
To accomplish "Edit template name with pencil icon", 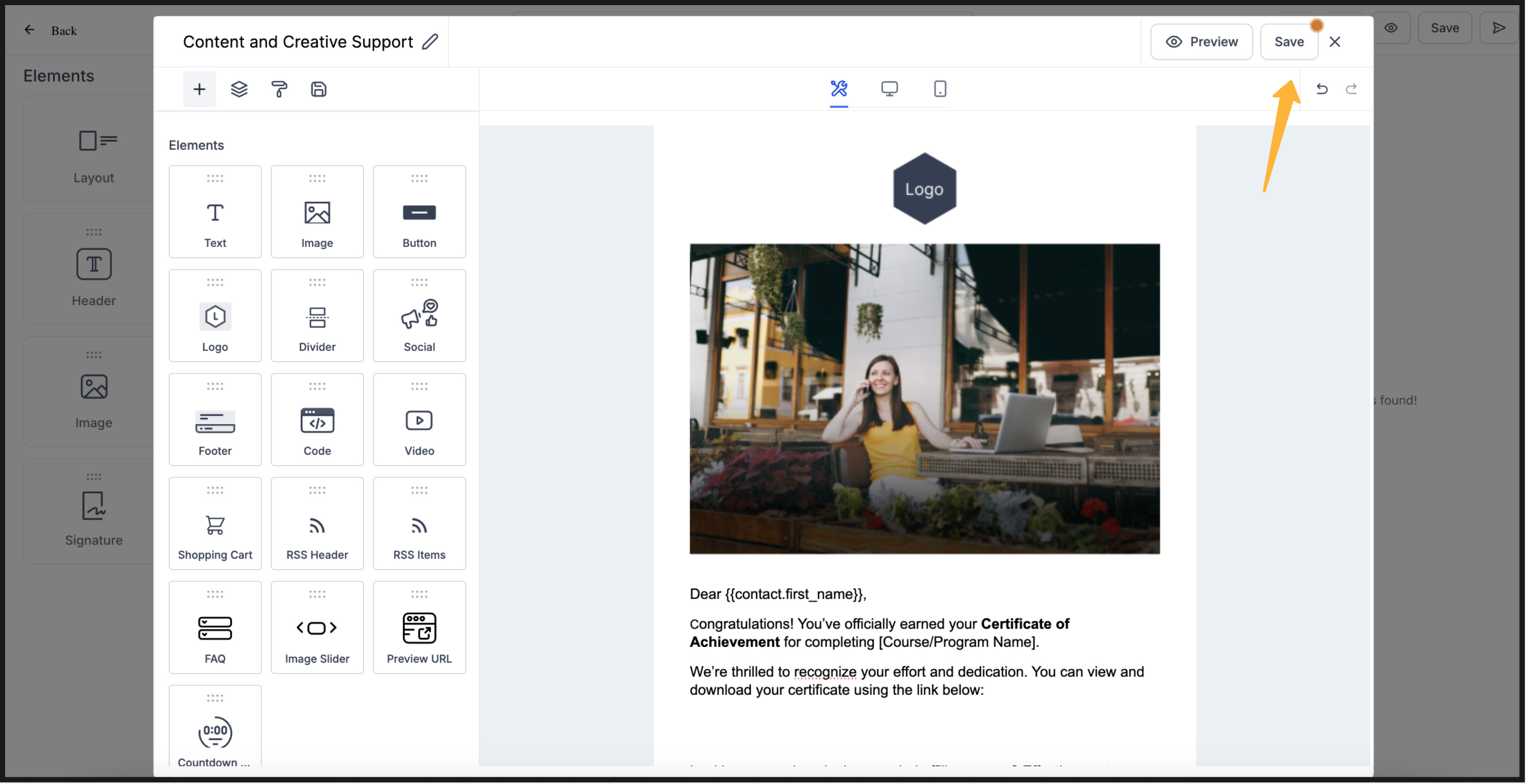I will 430,42.
